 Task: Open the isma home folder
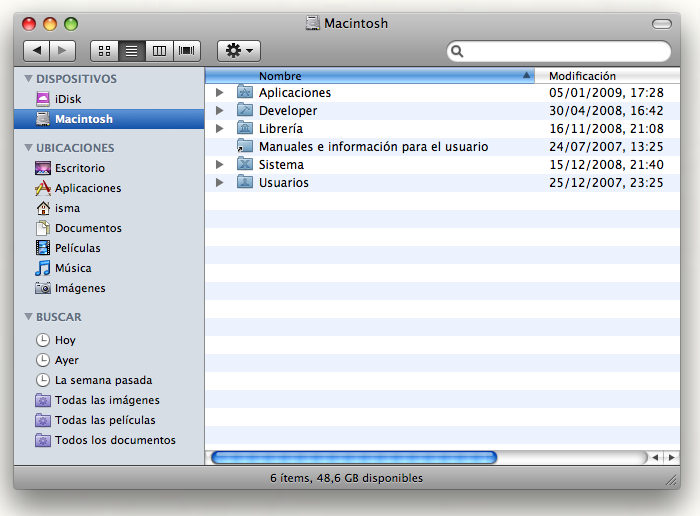[109, 208]
